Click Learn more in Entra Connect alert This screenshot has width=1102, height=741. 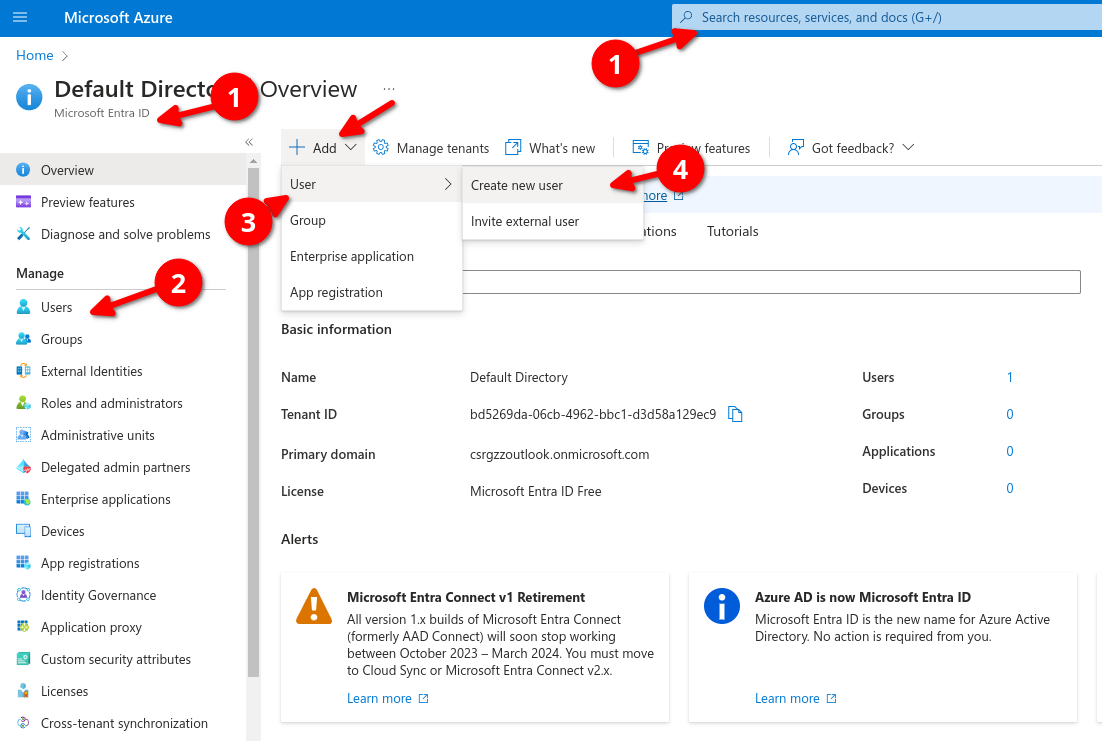coord(379,698)
